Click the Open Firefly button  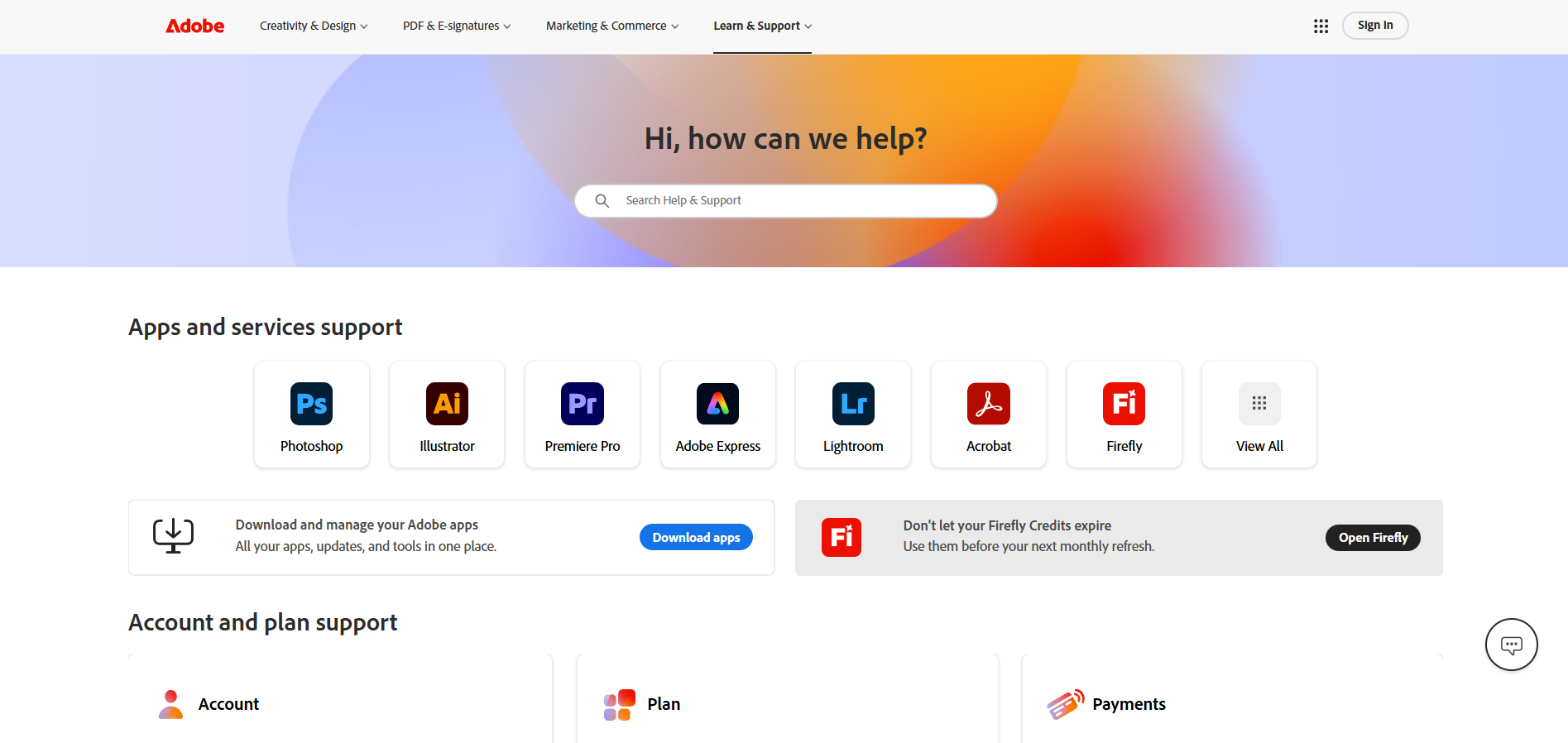coord(1373,538)
